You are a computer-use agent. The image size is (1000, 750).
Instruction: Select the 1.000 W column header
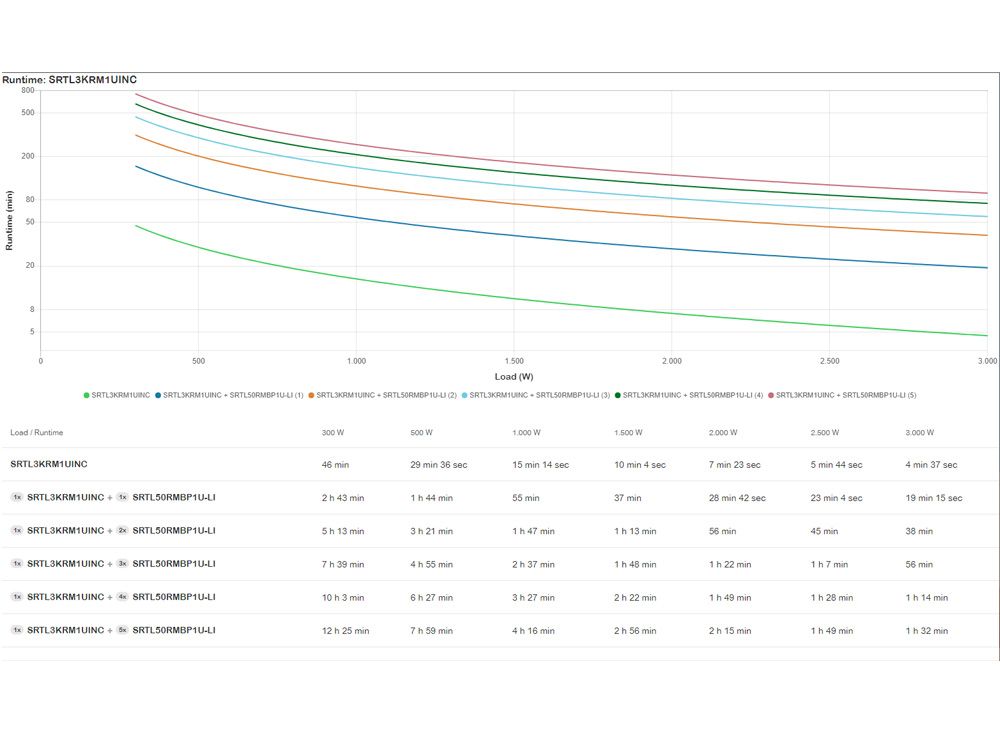click(x=526, y=432)
